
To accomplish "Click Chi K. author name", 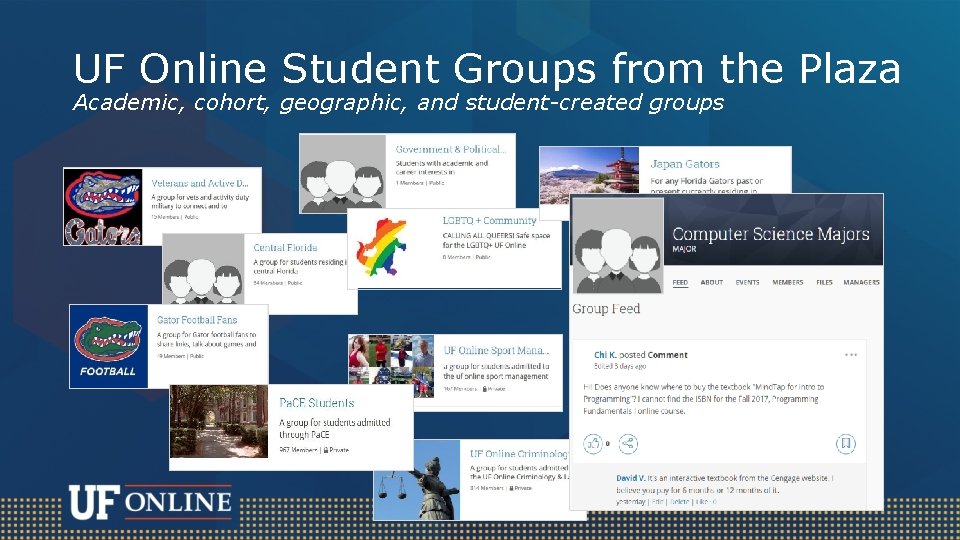I will click(605, 354).
